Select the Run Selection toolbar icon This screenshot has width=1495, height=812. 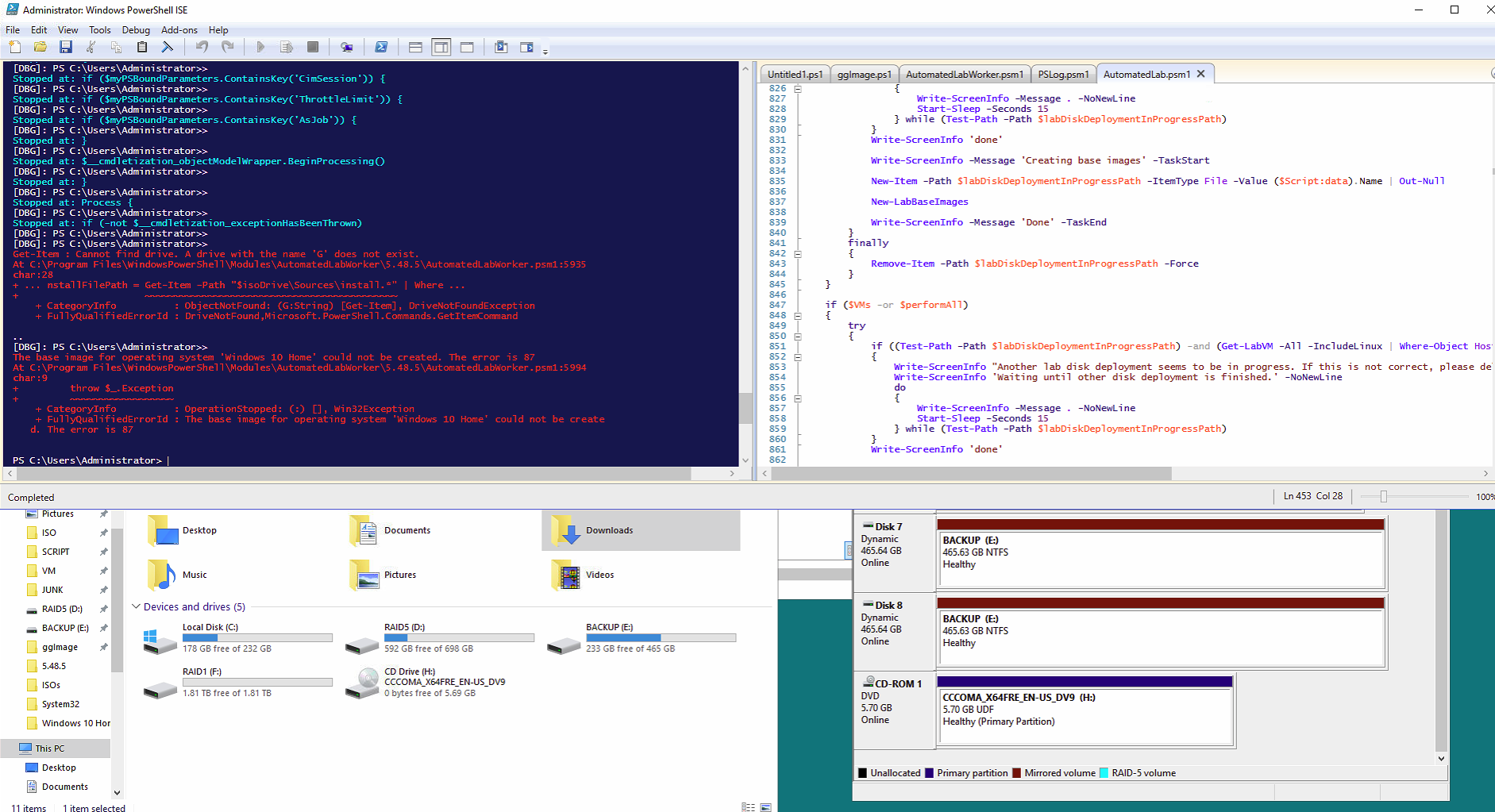pyautogui.click(x=287, y=47)
